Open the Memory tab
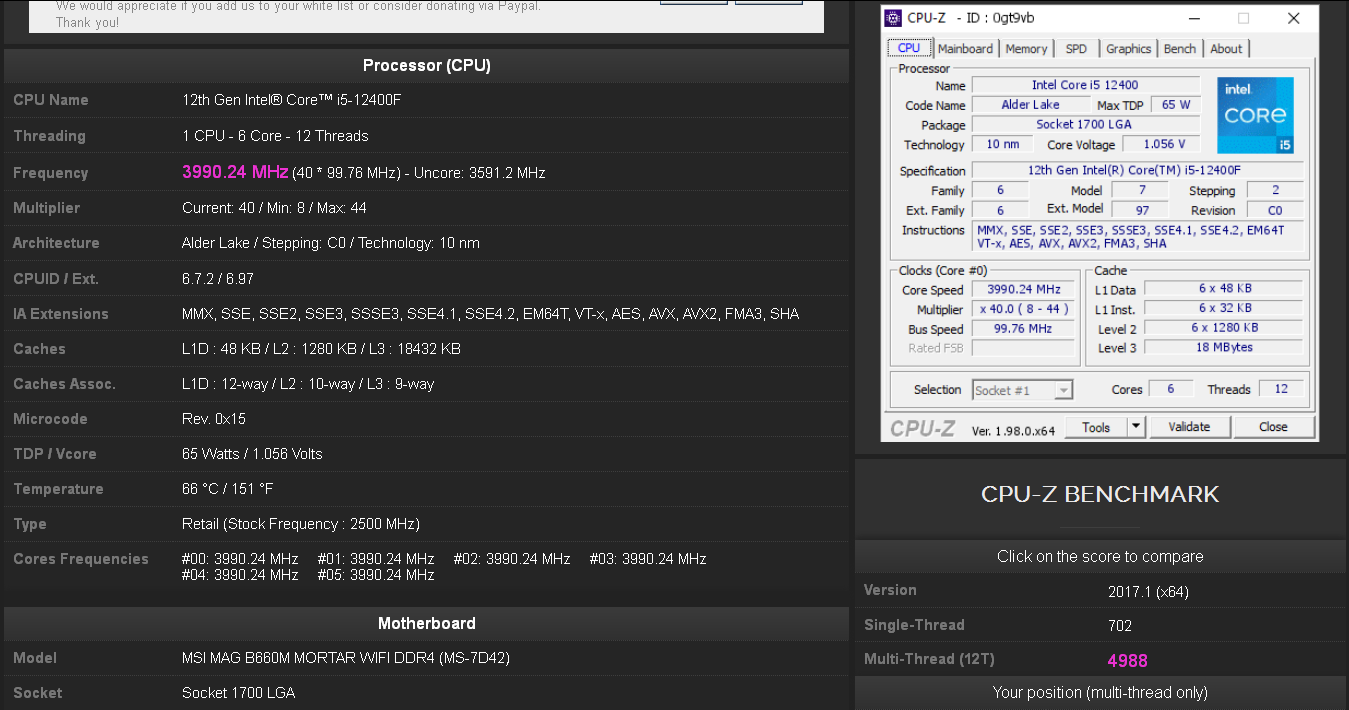This screenshot has width=1349, height=710. (x=1026, y=49)
